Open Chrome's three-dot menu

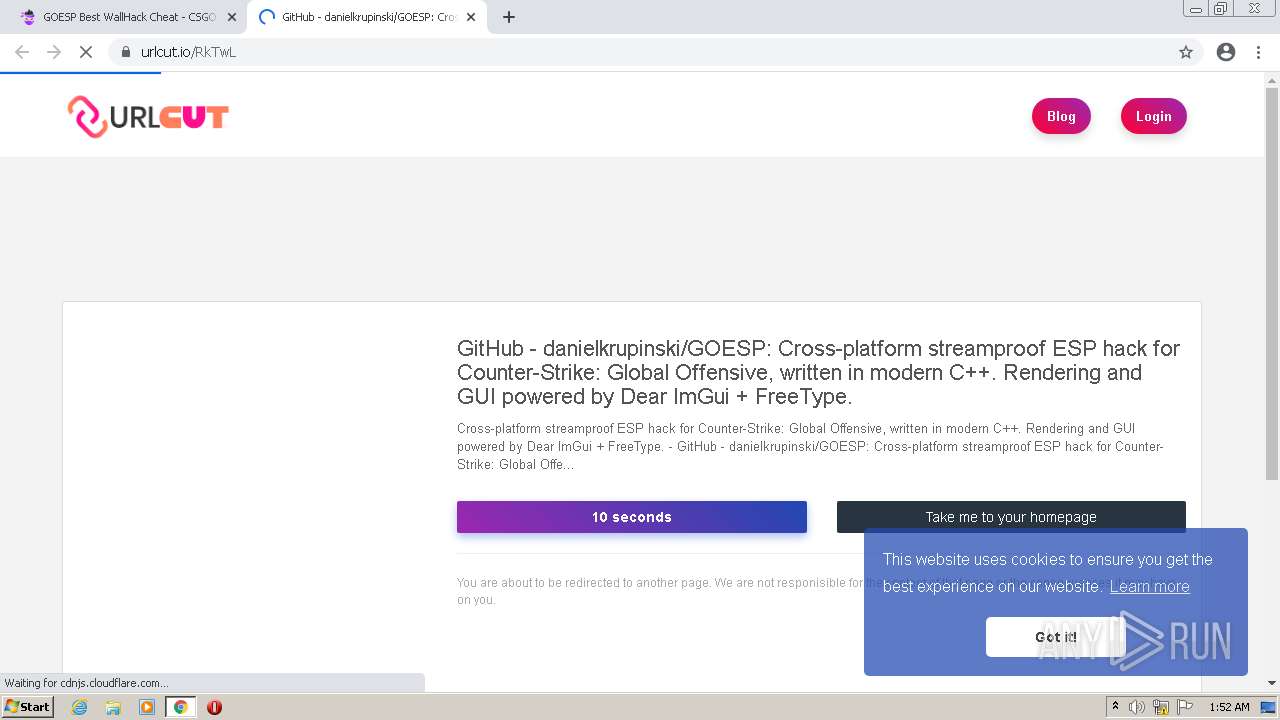(1258, 52)
